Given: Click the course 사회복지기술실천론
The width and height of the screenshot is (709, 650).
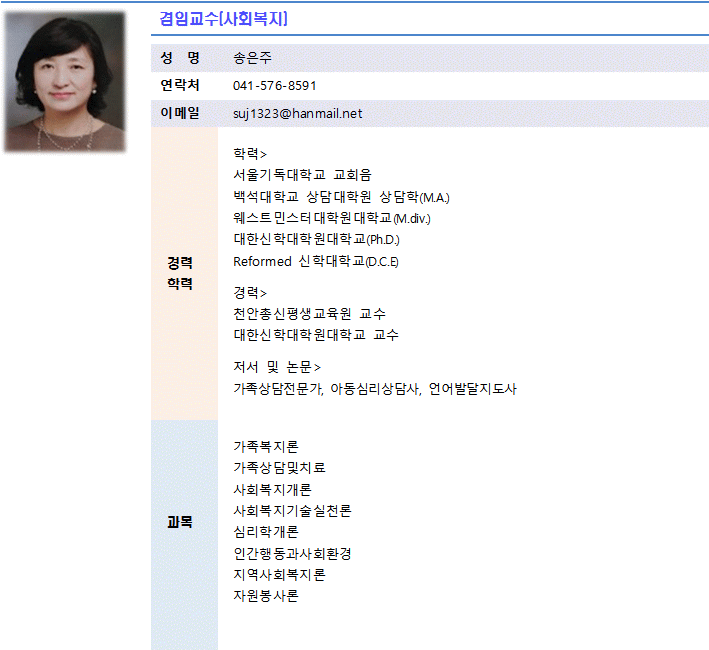Looking at the screenshot, I should click(x=293, y=511).
